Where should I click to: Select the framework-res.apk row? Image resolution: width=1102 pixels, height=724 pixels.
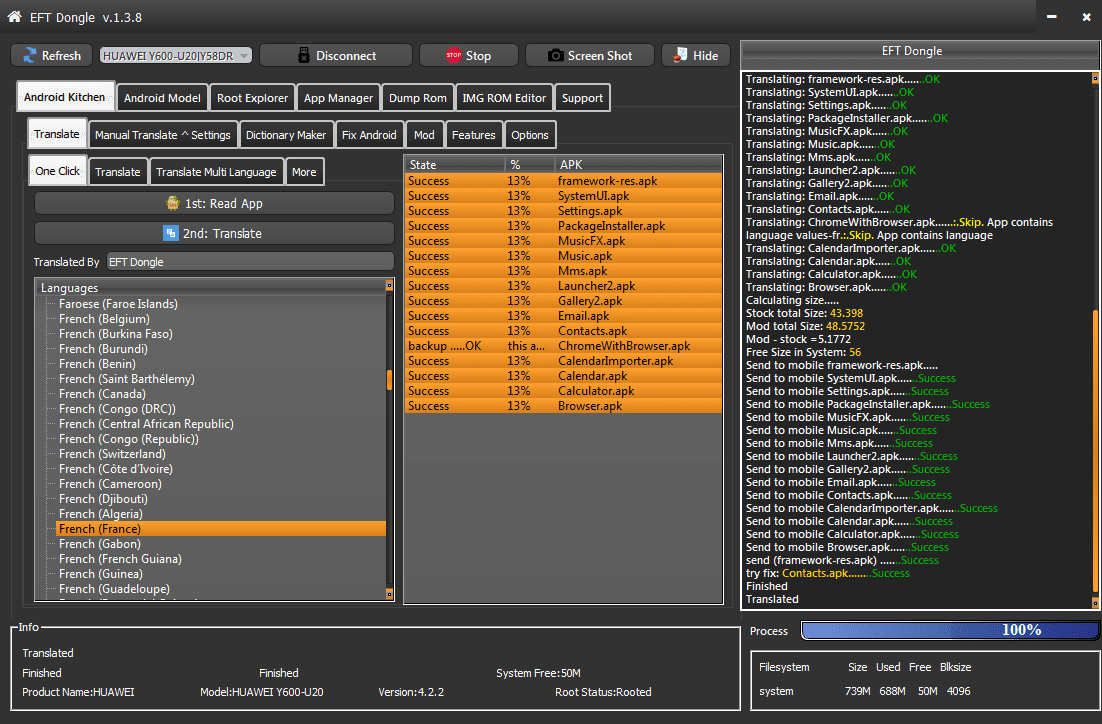(x=564, y=181)
